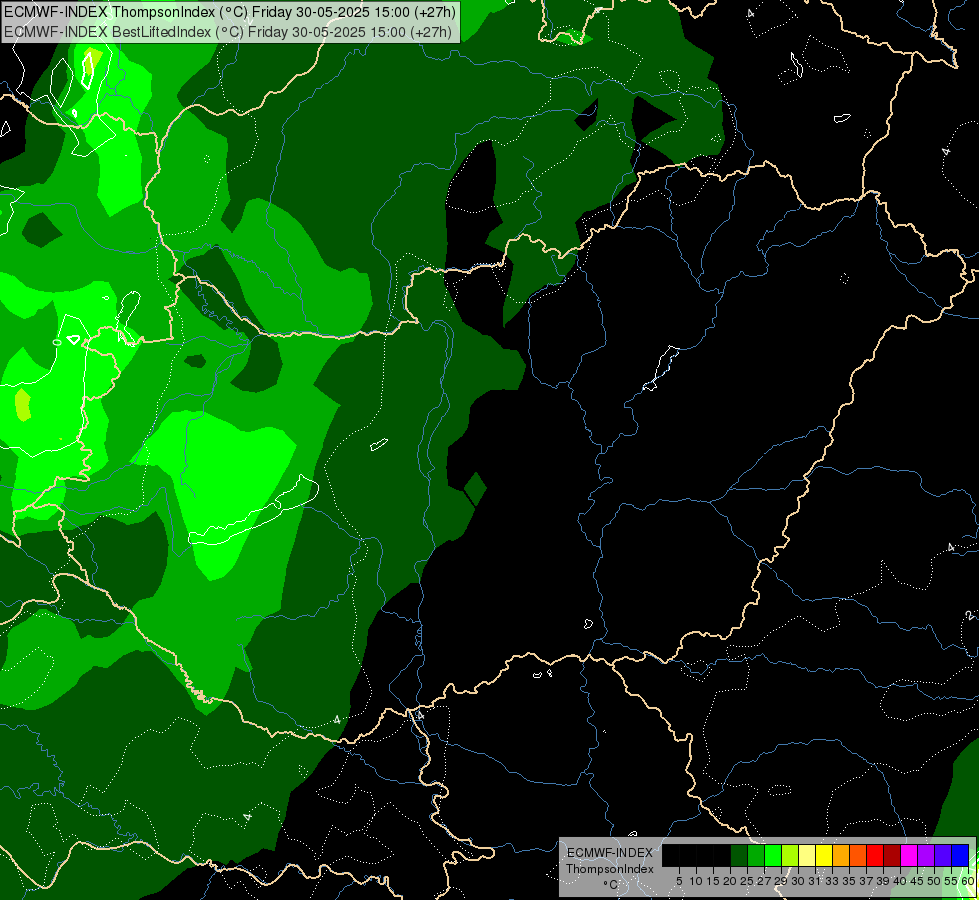Viewport: 979px width, 900px height.
Task: Click the legend tick value '33'
Action: click(832, 881)
